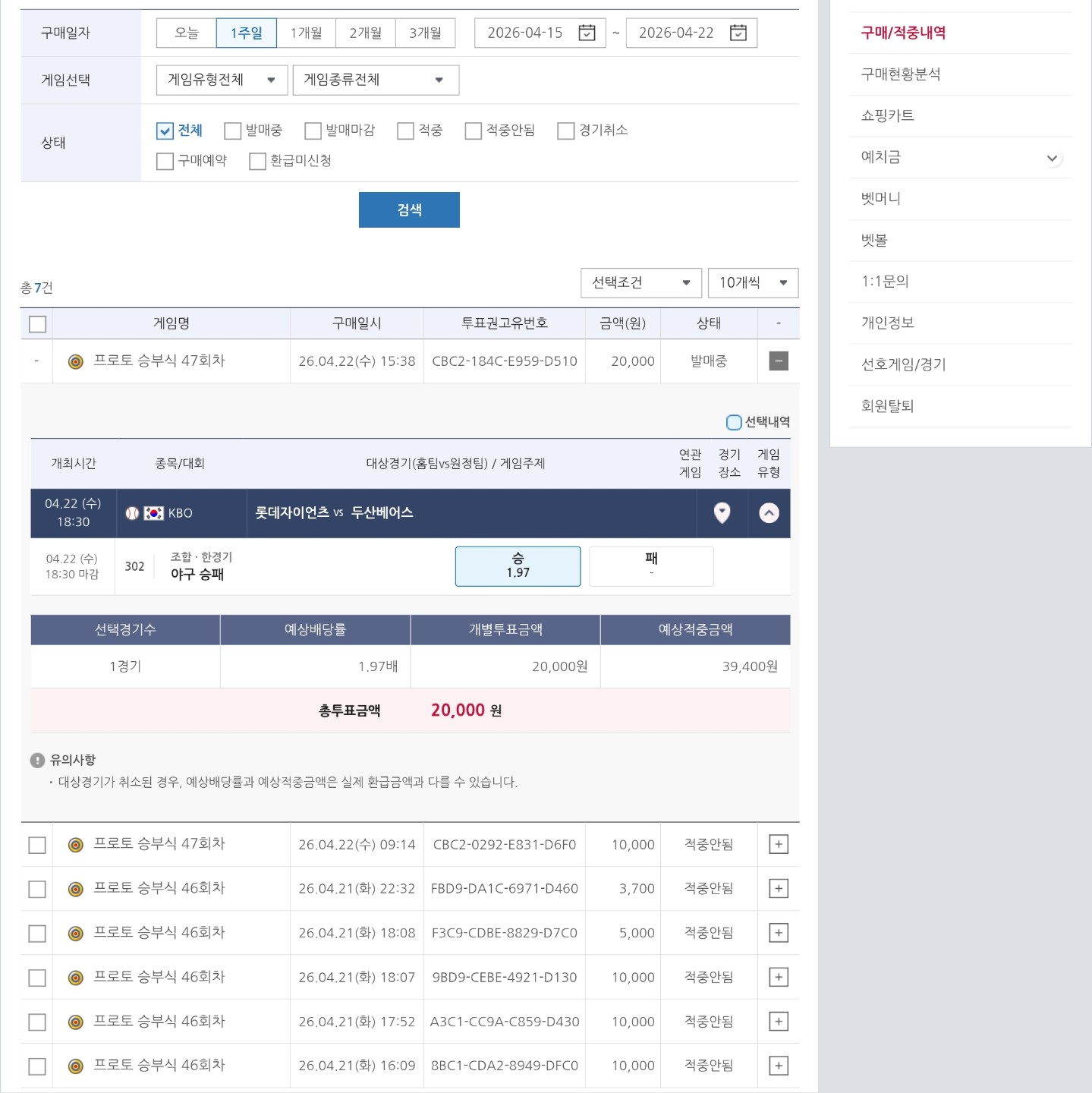Expand the 16:09 ticket 8BC1-CDA2-8949-DFC0

779,1066
